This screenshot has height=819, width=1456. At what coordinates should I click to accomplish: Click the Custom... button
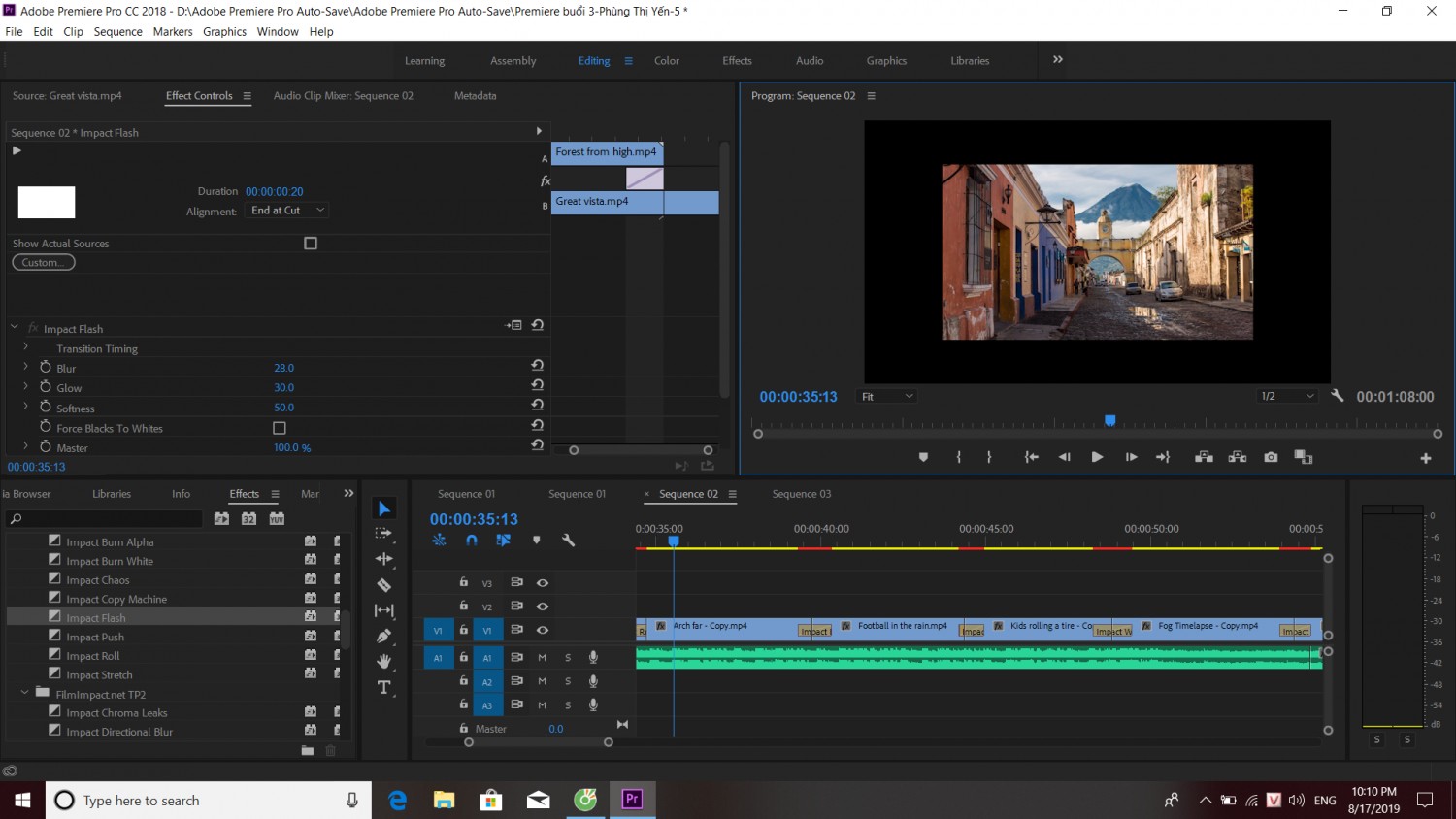tap(44, 263)
